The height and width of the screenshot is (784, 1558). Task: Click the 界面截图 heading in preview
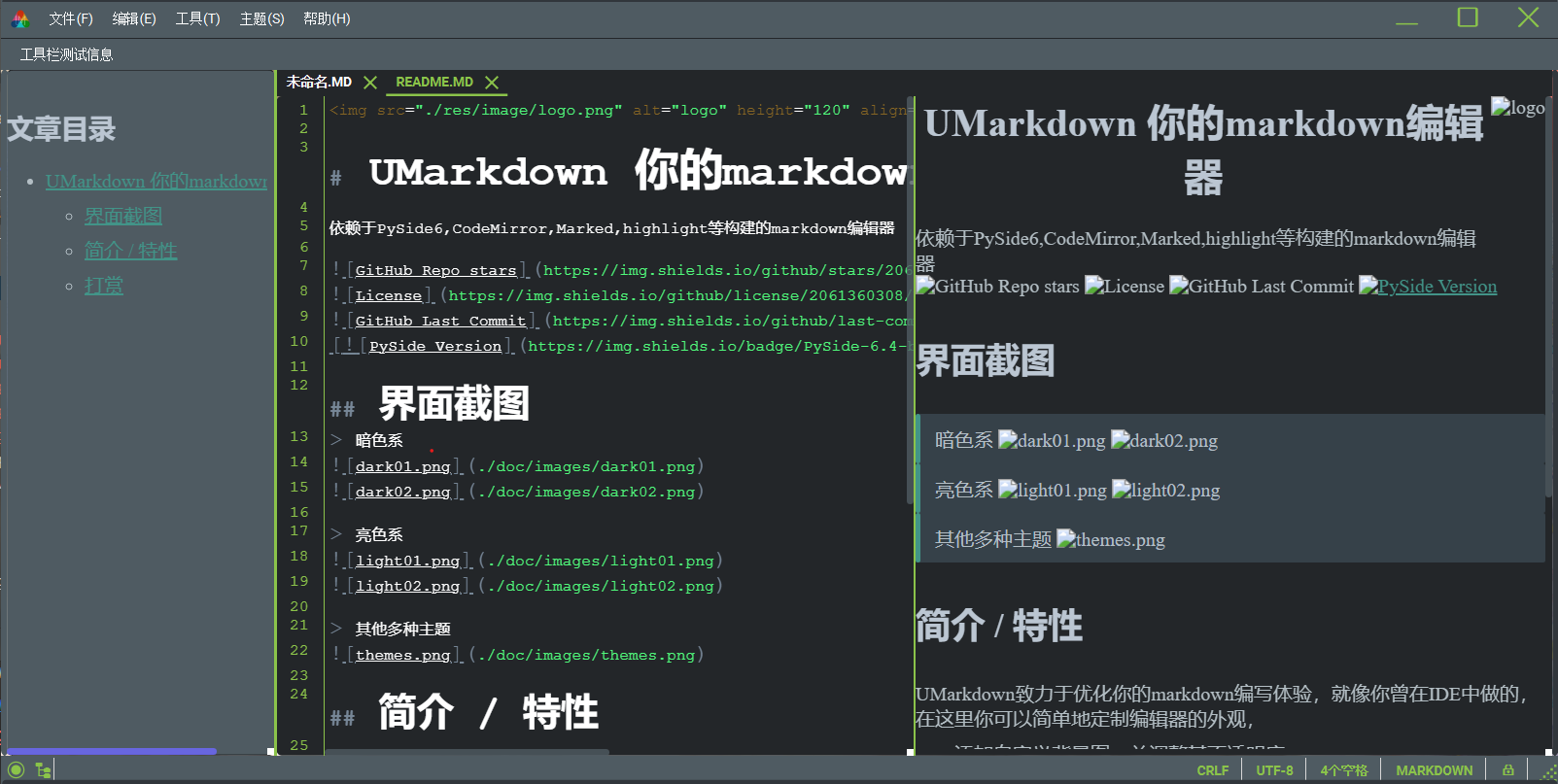point(986,361)
